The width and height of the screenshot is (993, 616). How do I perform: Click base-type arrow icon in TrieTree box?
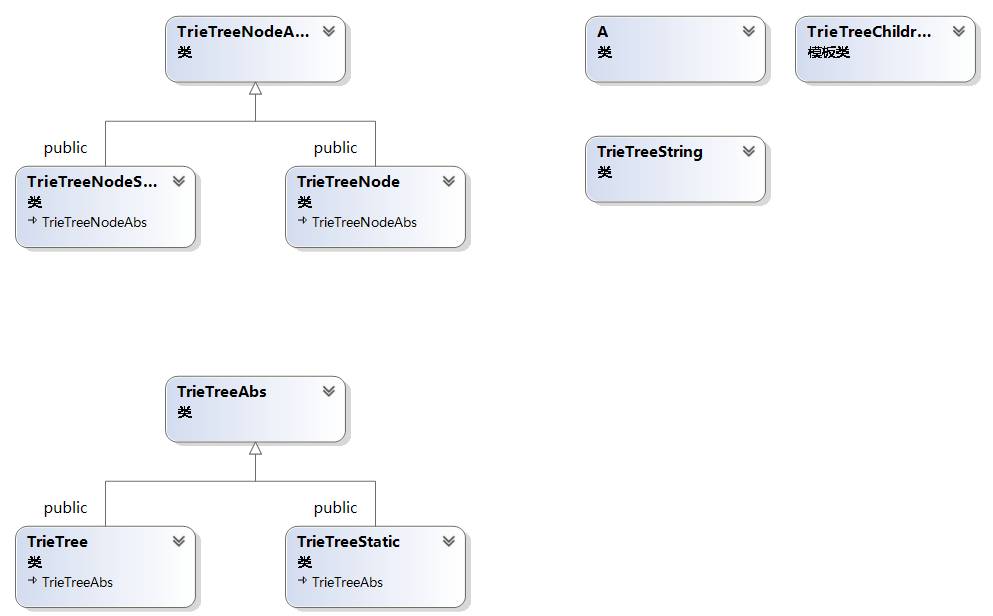pyautogui.click(x=33, y=581)
